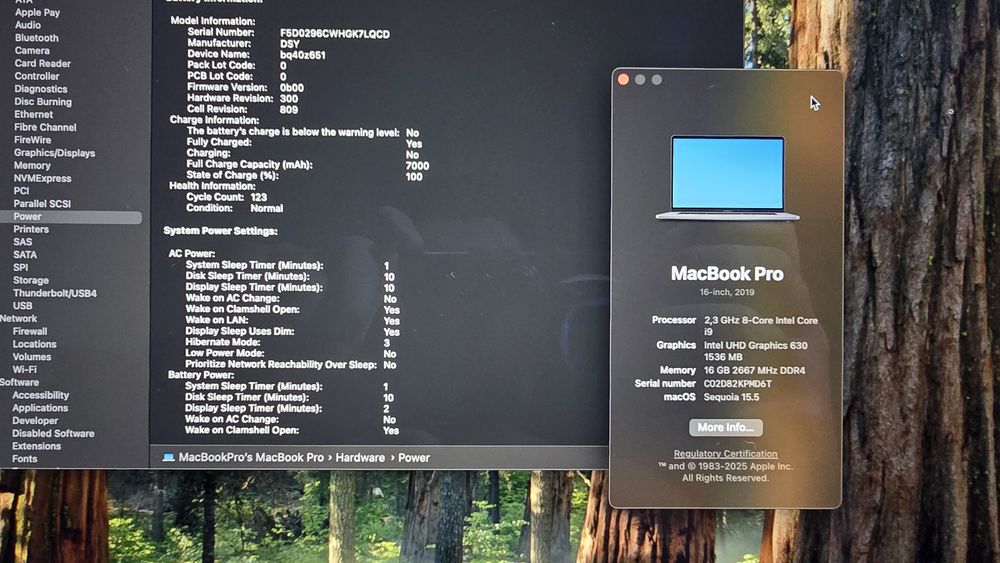
Task: Select Fonts under Software
Action: pyautogui.click(x=24, y=458)
